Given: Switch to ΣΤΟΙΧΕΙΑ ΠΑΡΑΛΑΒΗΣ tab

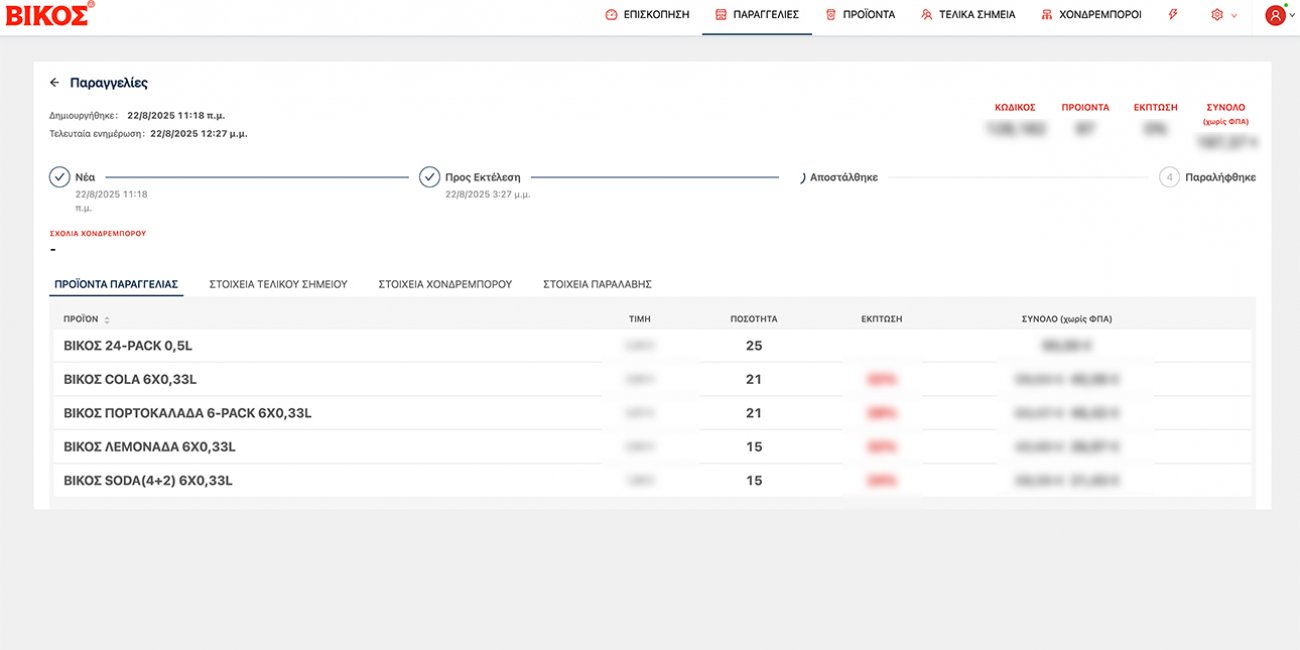Looking at the screenshot, I should click(x=597, y=284).
